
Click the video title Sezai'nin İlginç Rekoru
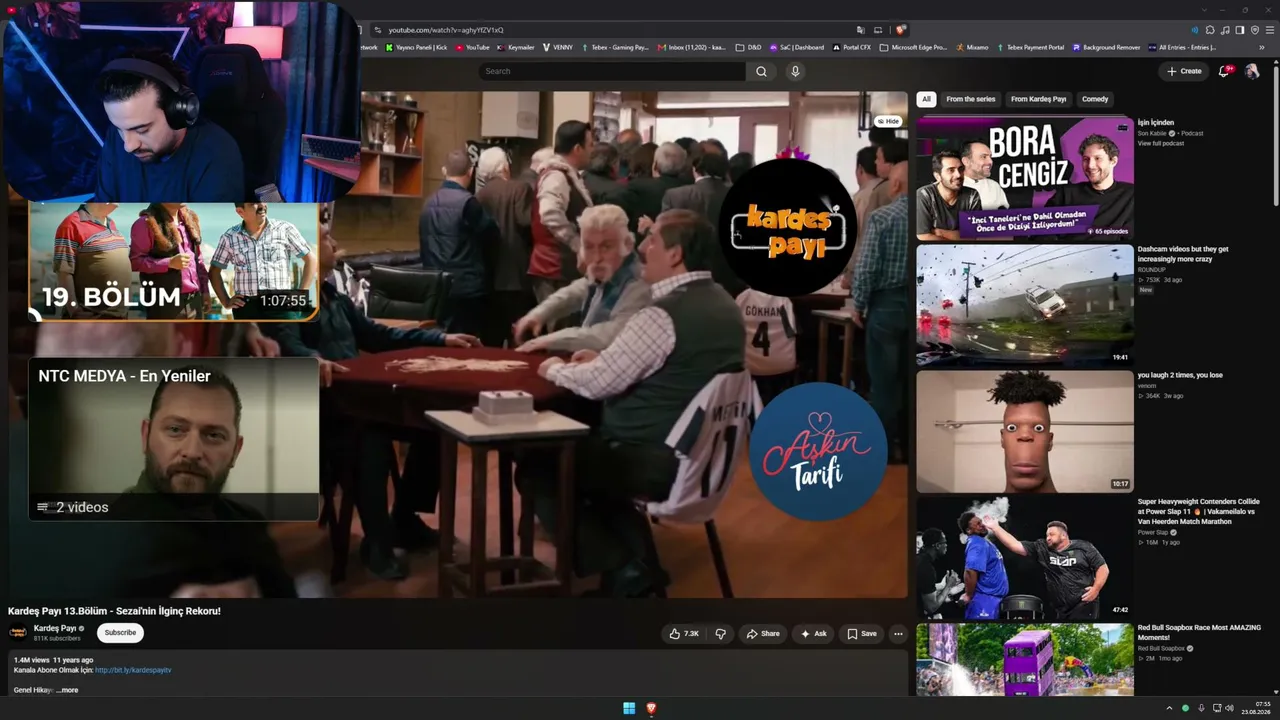(x=114, y=611)
